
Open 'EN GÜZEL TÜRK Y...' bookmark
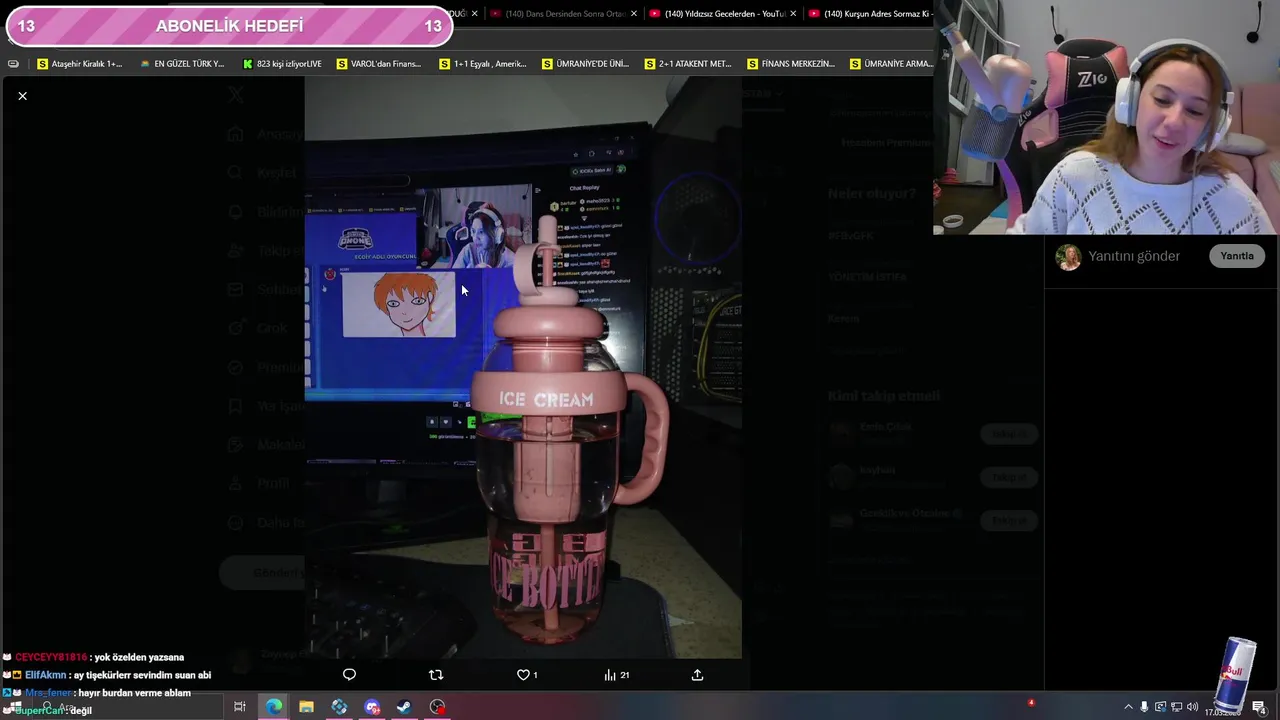[x=181, y=64]
